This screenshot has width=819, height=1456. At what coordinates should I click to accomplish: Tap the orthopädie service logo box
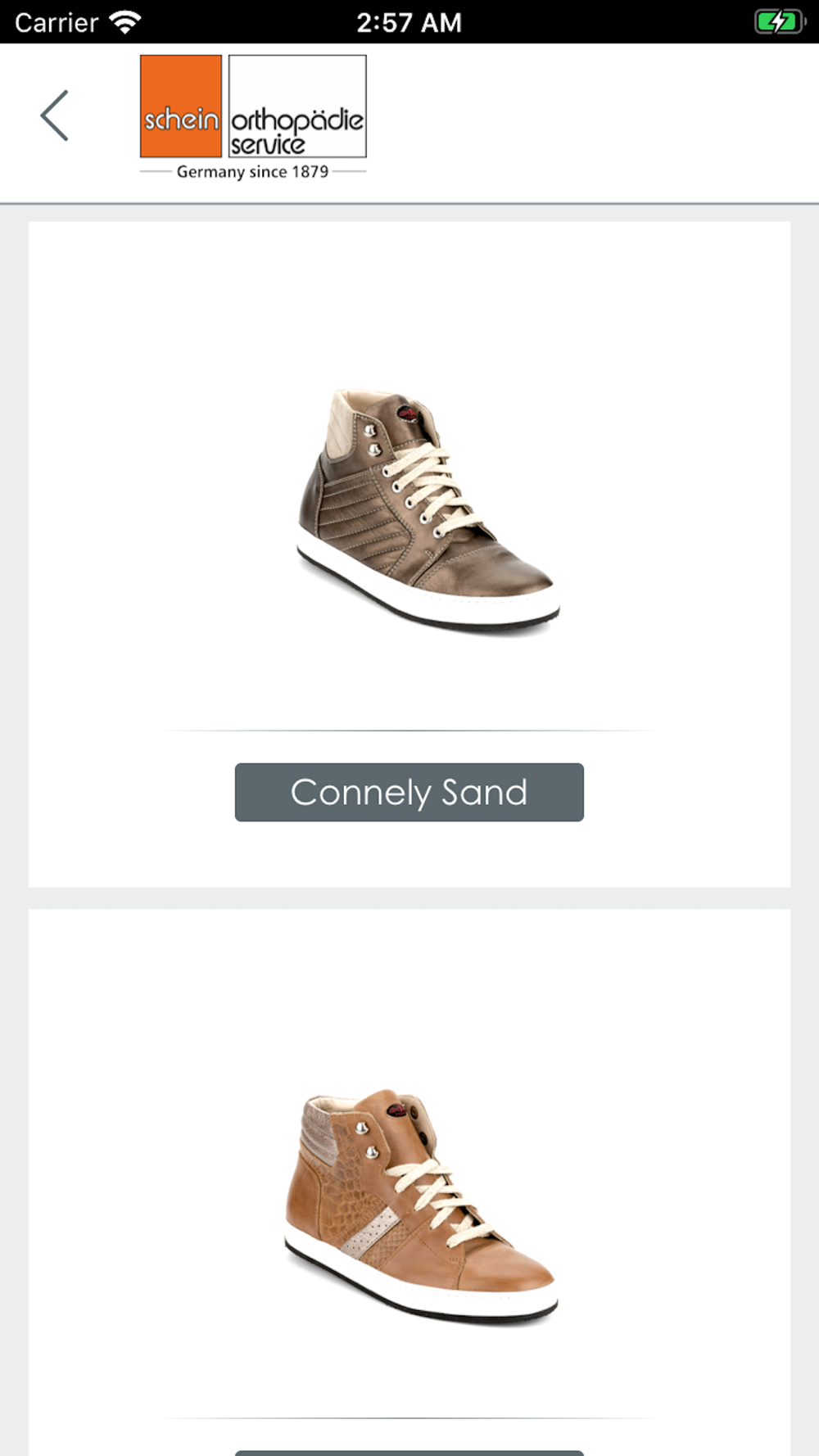[297, 106]
